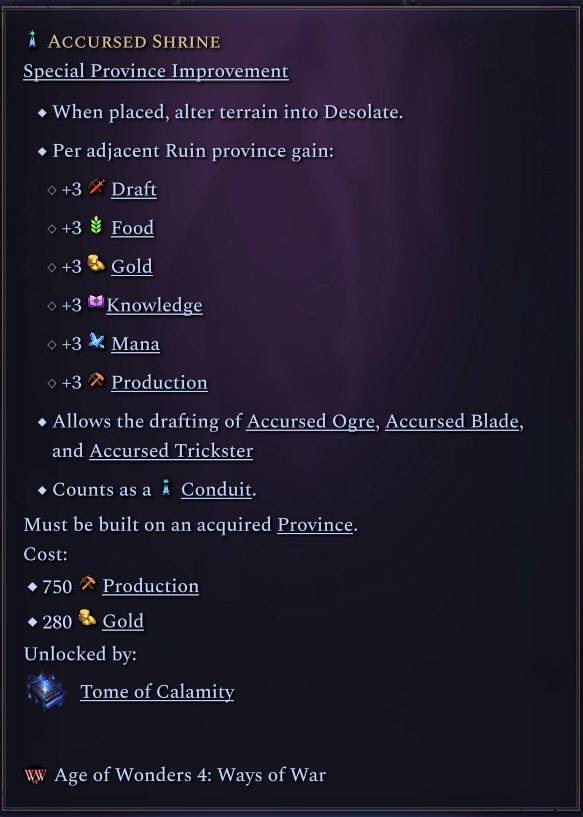The height and width of the screenshot is (817, 583).
Task: Open the Accursed Trickster unit link
Action: pyautogui.click(x=171, y=451)
